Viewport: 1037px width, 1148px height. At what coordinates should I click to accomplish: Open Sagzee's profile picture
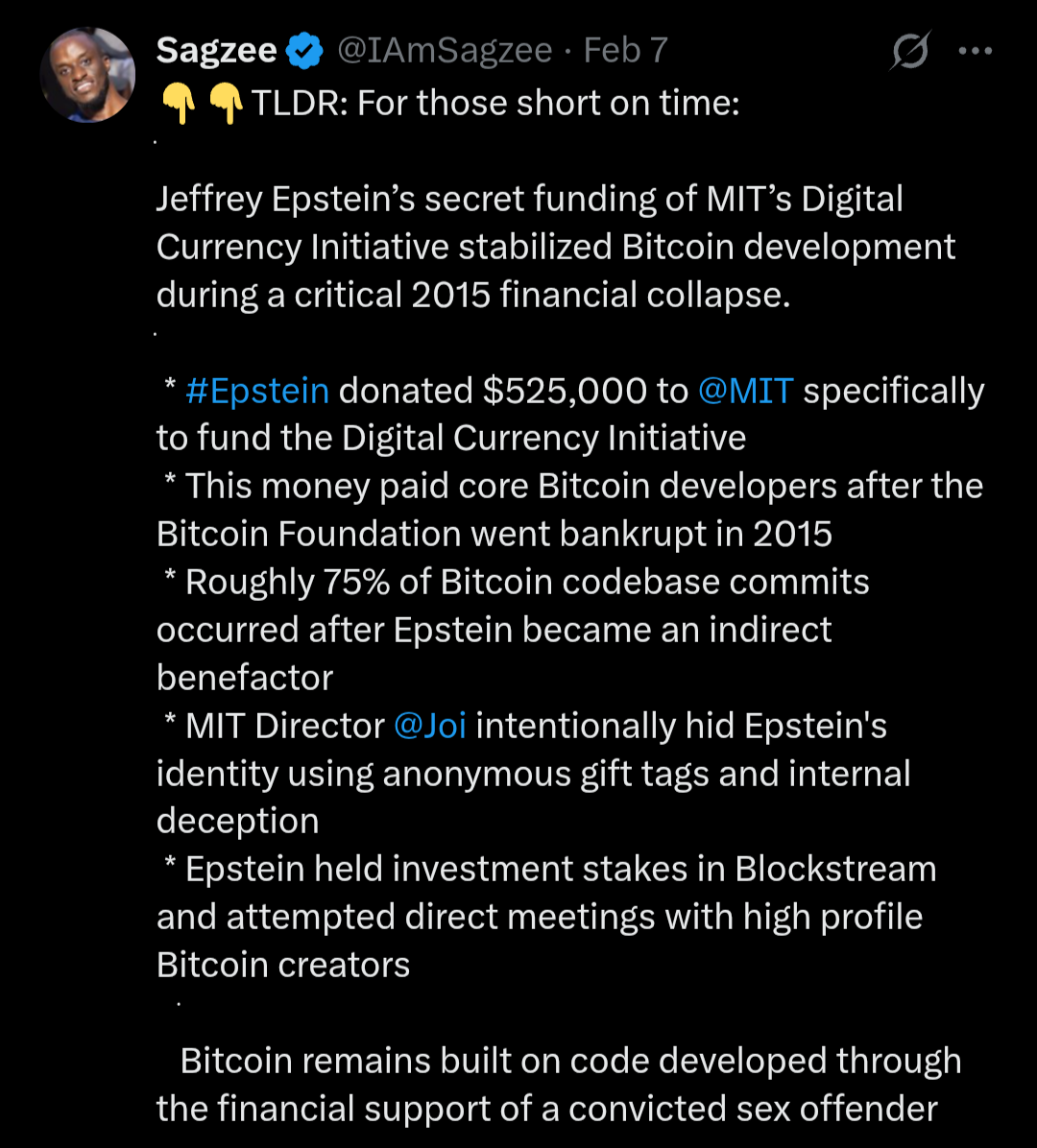[x=87, y=75]
